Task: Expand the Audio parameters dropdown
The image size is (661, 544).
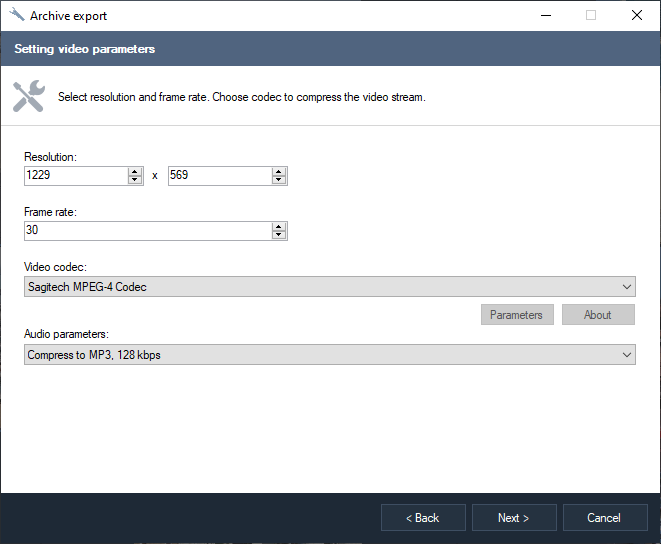Action: [x=329, y=355]
